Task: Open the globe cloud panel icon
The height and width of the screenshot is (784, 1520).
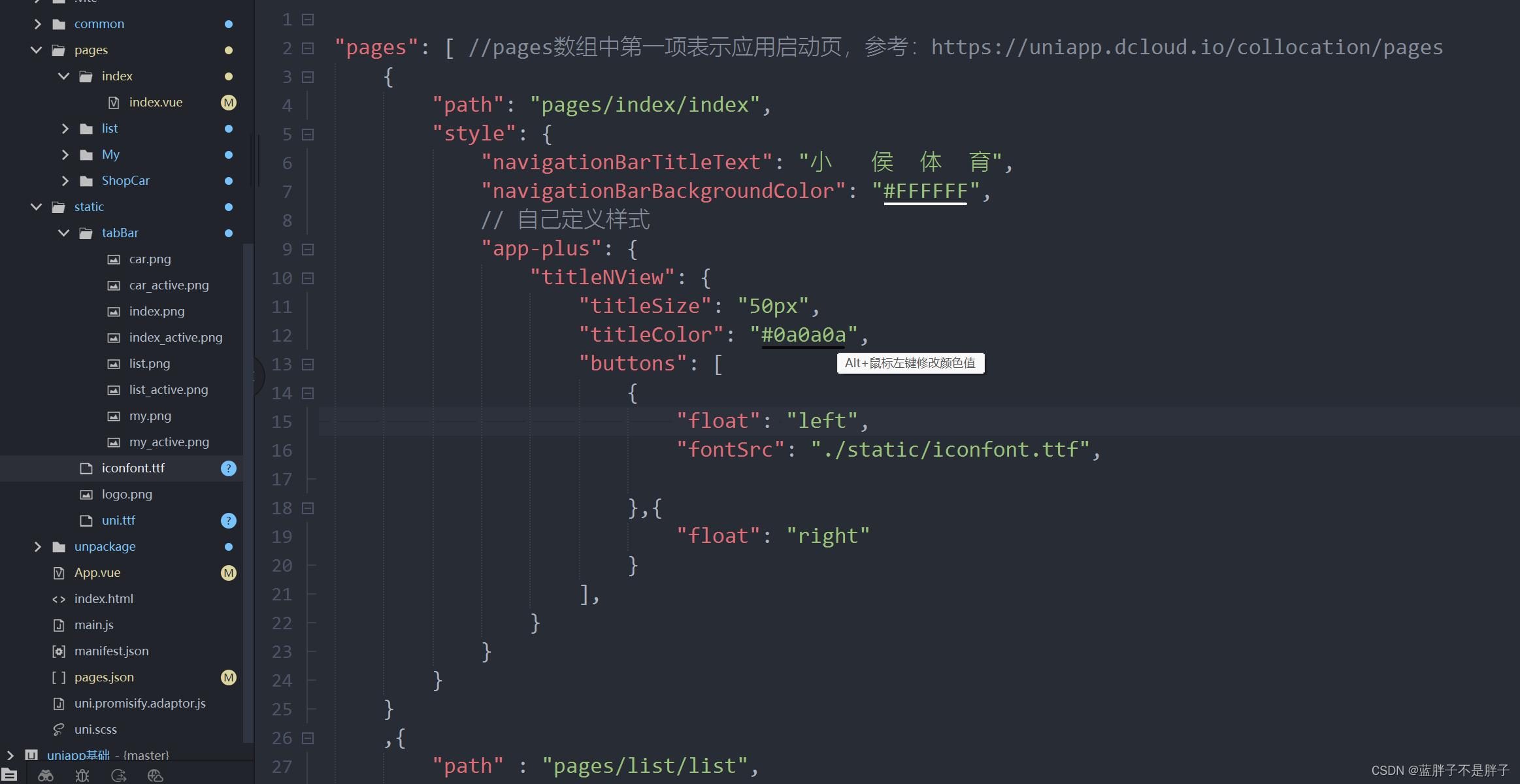Action: (156, 776)
